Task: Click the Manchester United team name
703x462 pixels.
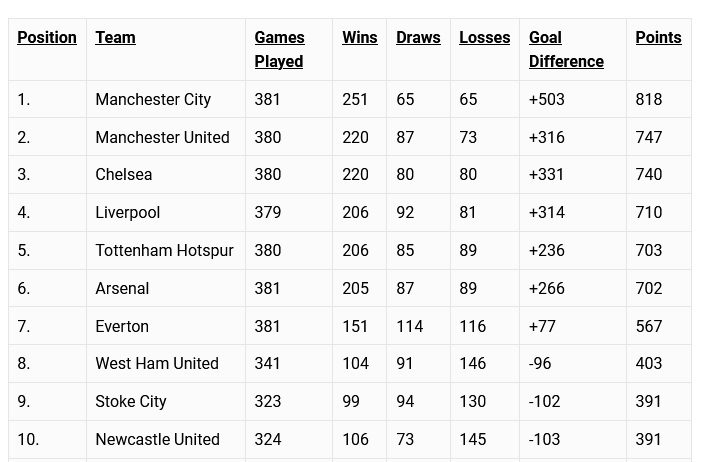Action: tap(162, 137)
